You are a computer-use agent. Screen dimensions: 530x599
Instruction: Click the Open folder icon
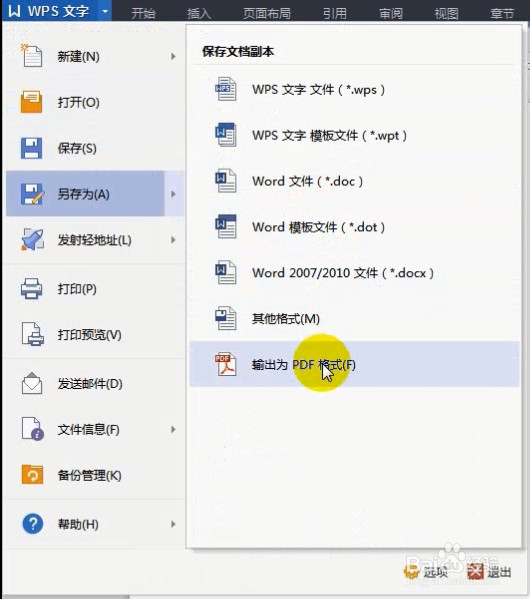(x=31, y=102)
